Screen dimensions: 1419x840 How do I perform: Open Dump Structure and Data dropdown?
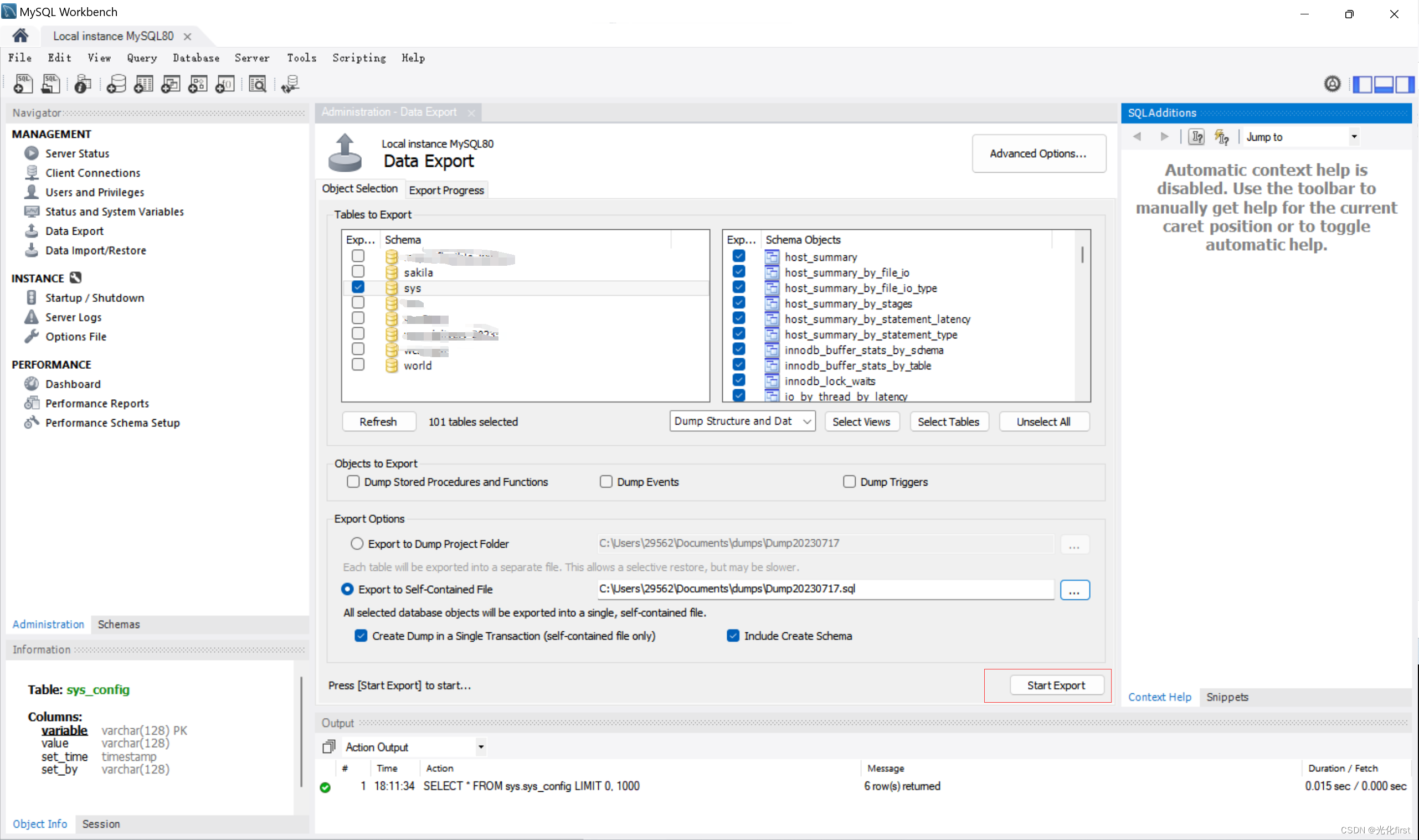(742, 421)
